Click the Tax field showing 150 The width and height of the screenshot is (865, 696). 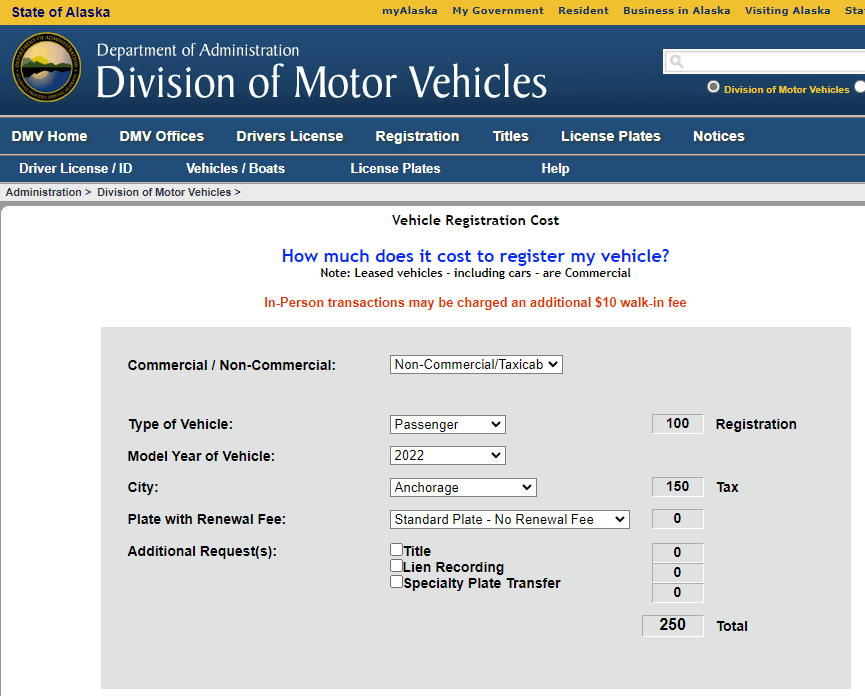(x=677, y=486)
